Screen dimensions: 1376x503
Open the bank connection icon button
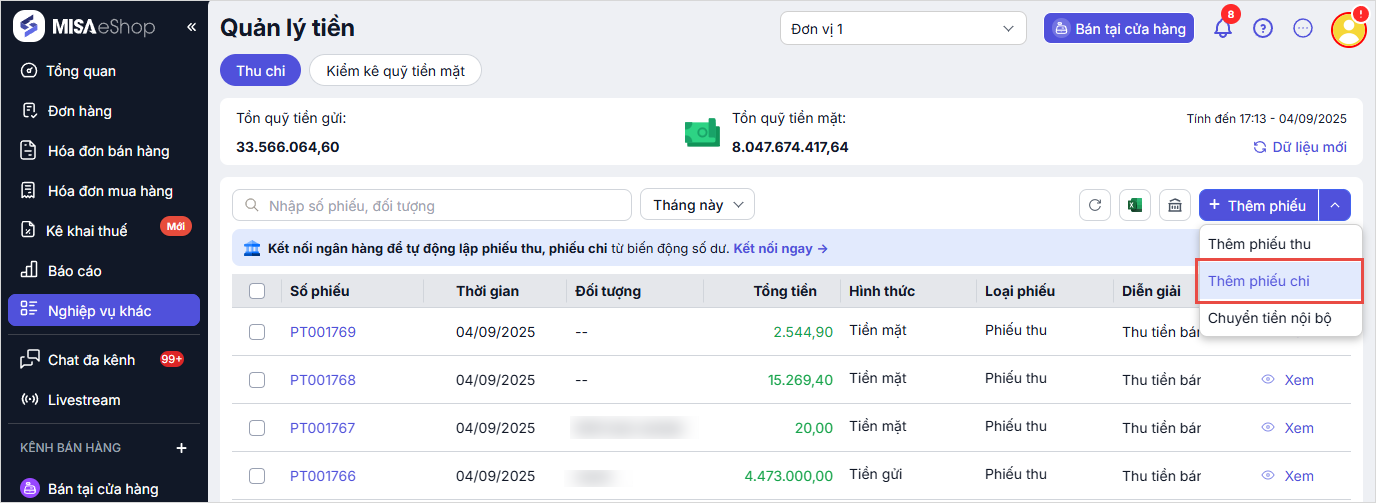point(1175,205)
